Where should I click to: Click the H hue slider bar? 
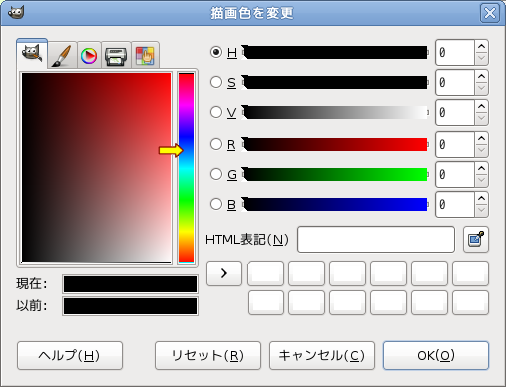tap(335, 52)
